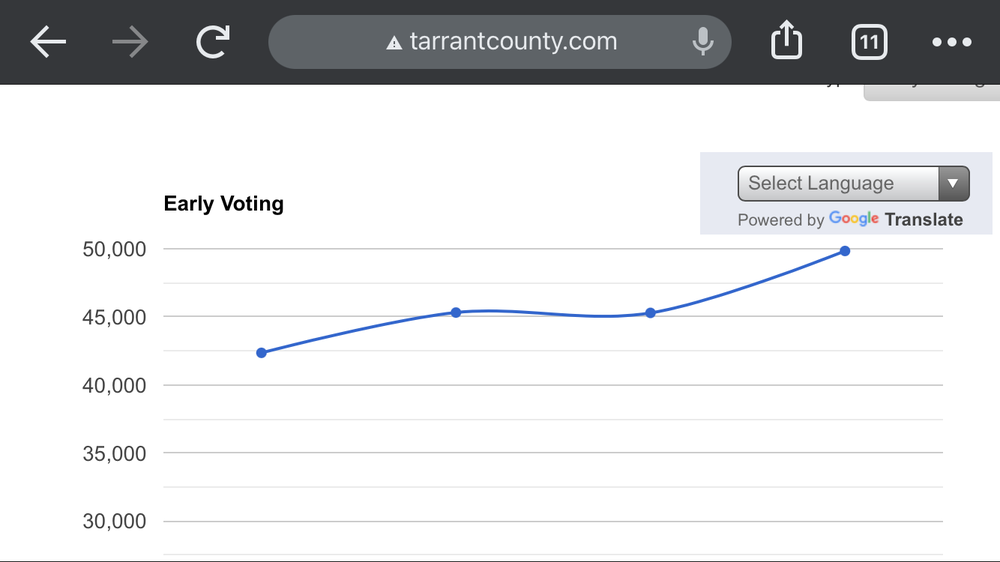Start voice search with the microphone
The image size is (1000, 562).
703,42
